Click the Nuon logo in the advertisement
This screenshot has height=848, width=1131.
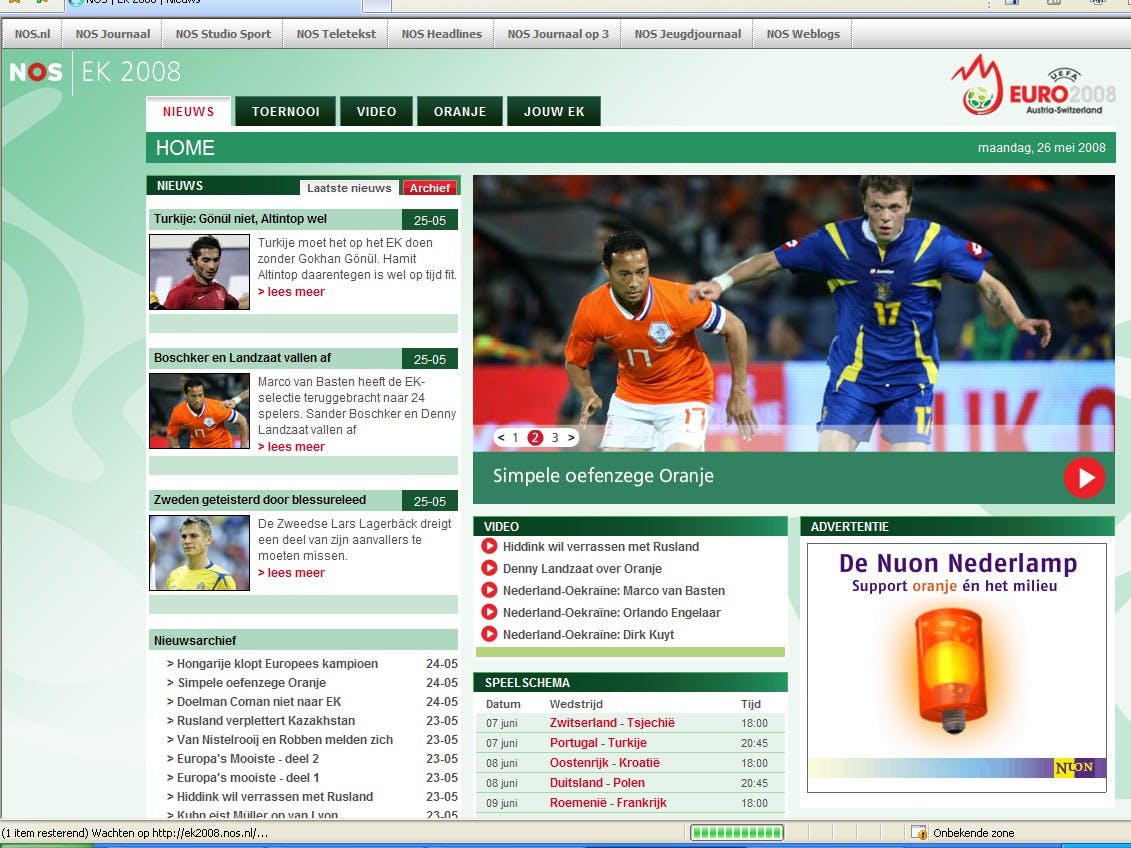point(1074,767)
